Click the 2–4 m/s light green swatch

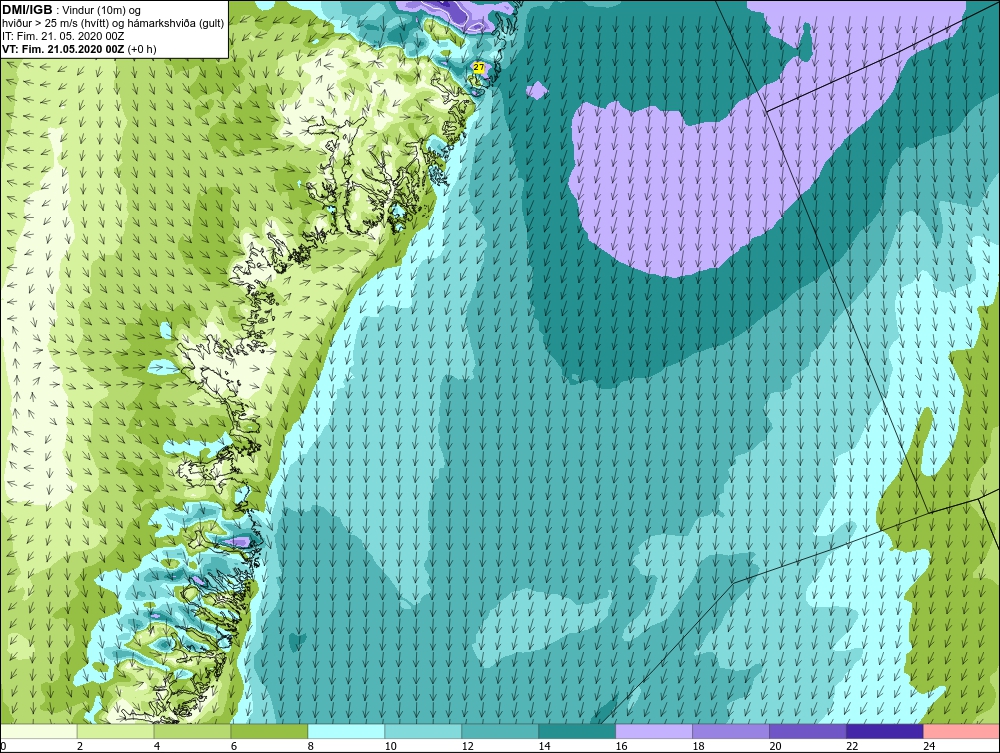coord(115,731)
